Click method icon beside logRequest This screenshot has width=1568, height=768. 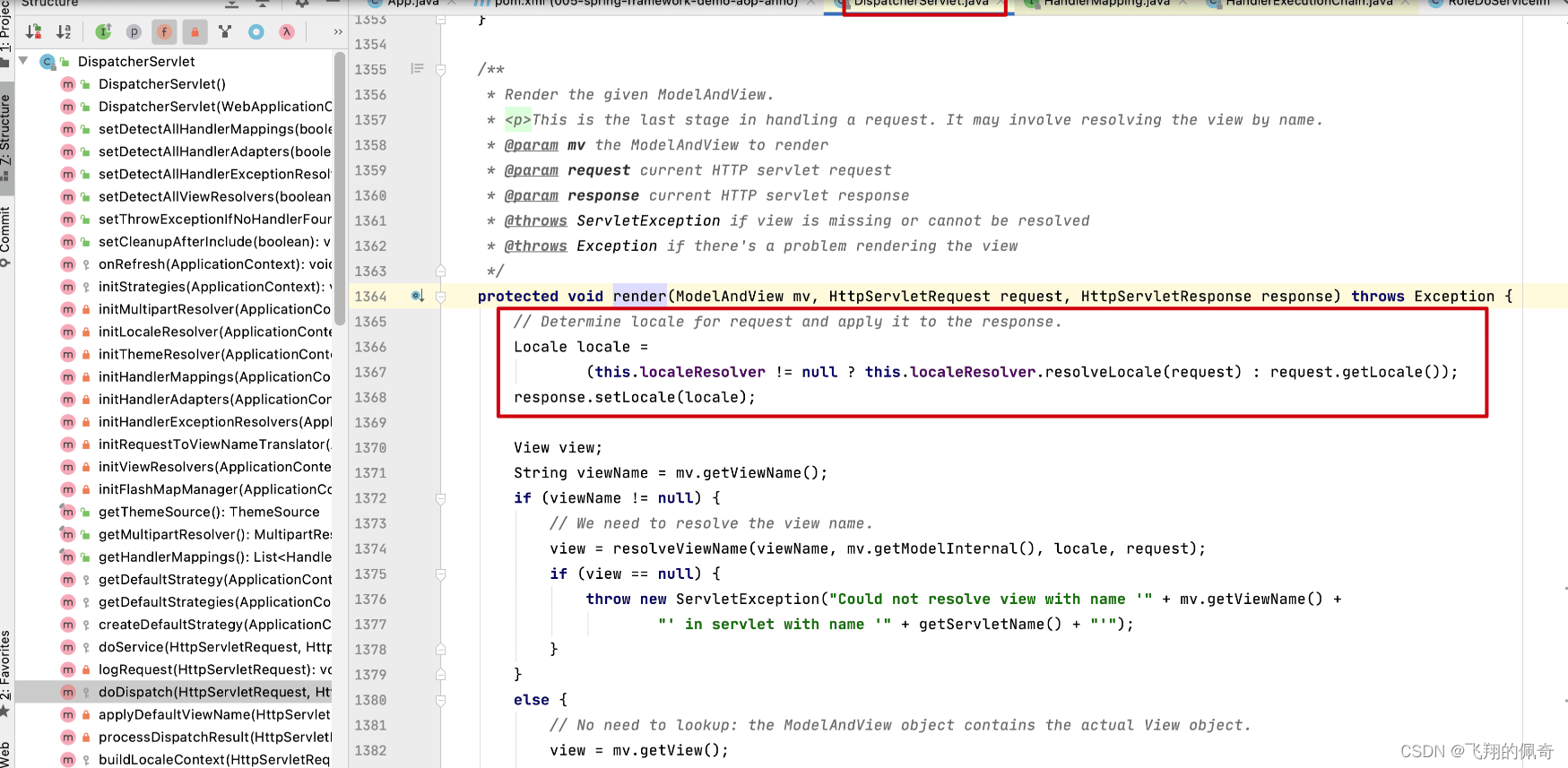click(68, 669)
